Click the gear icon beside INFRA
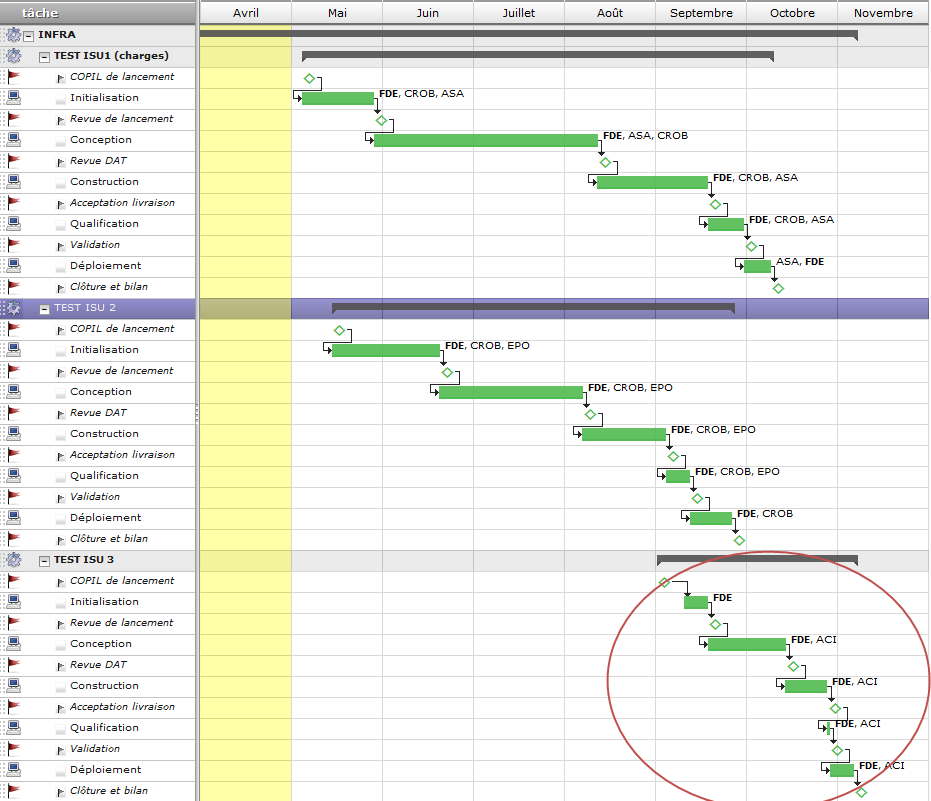 (14, 35)
